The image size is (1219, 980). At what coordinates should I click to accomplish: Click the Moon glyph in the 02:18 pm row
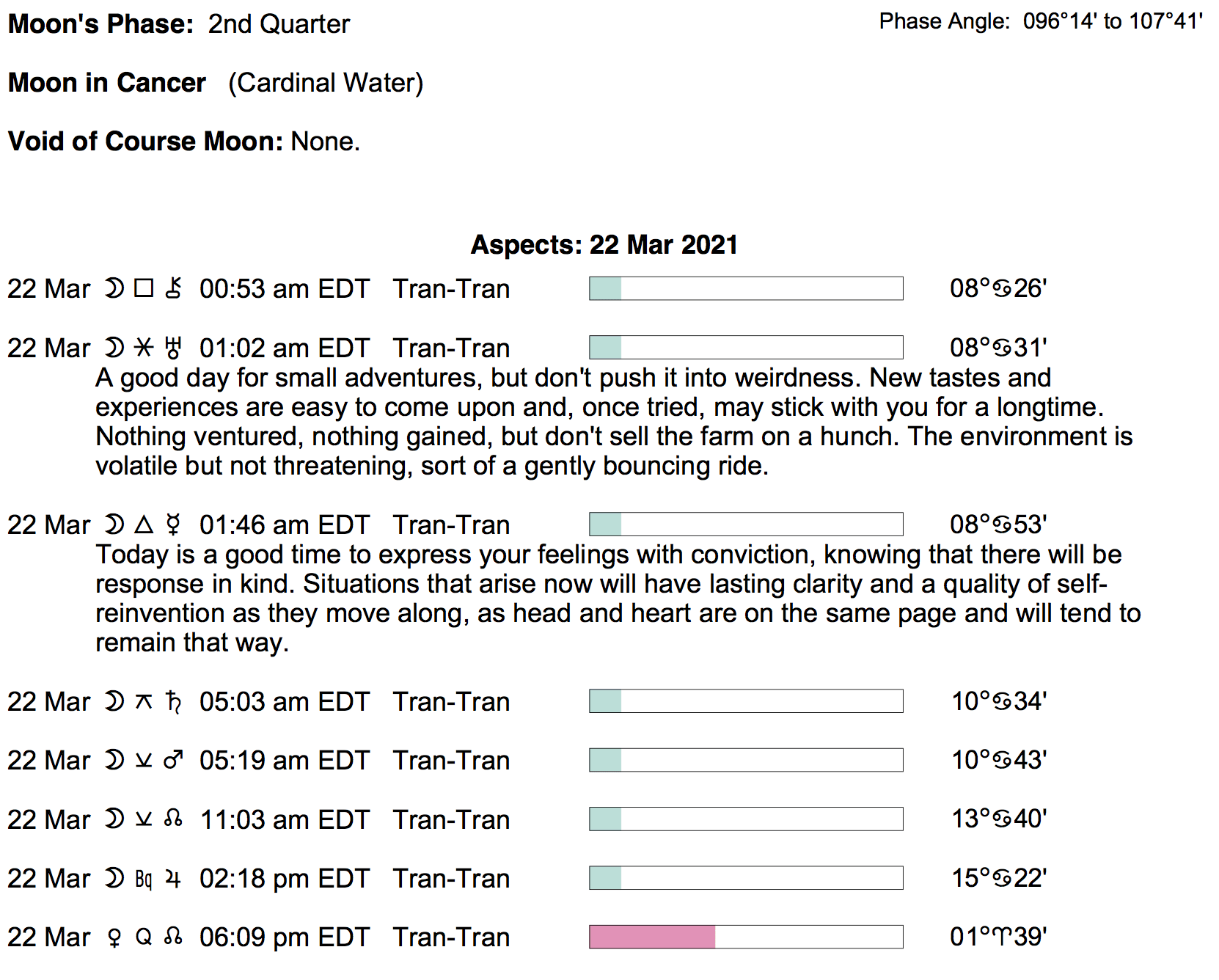point(114,878)
